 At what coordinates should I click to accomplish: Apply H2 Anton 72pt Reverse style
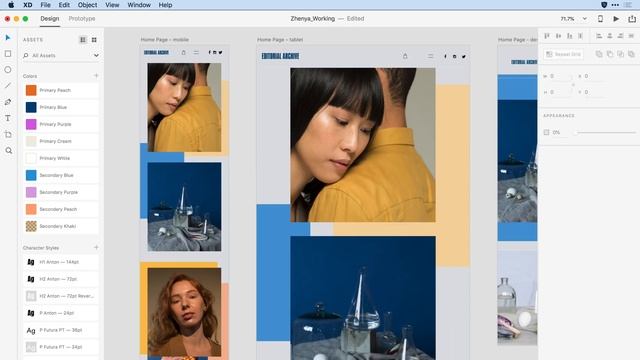(61, 296)
